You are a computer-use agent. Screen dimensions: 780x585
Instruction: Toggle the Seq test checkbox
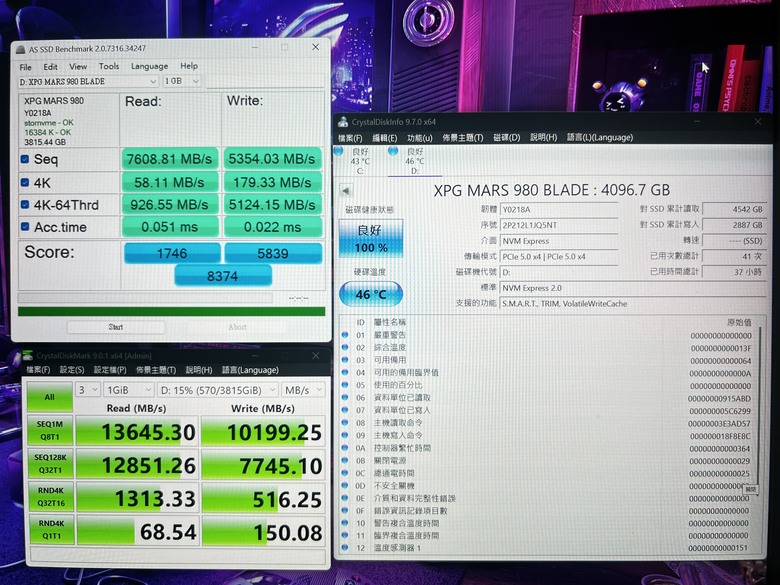(x=24, y=159)
